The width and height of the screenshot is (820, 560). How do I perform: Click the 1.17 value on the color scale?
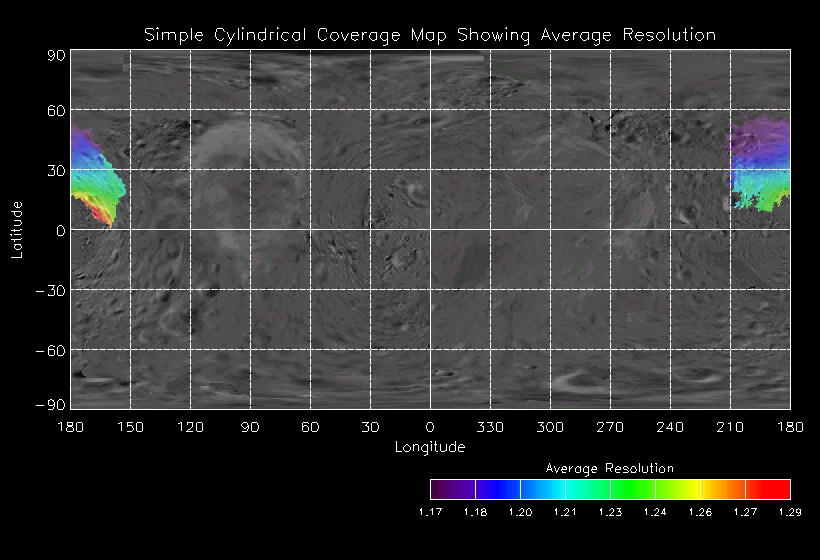(430, 511)
